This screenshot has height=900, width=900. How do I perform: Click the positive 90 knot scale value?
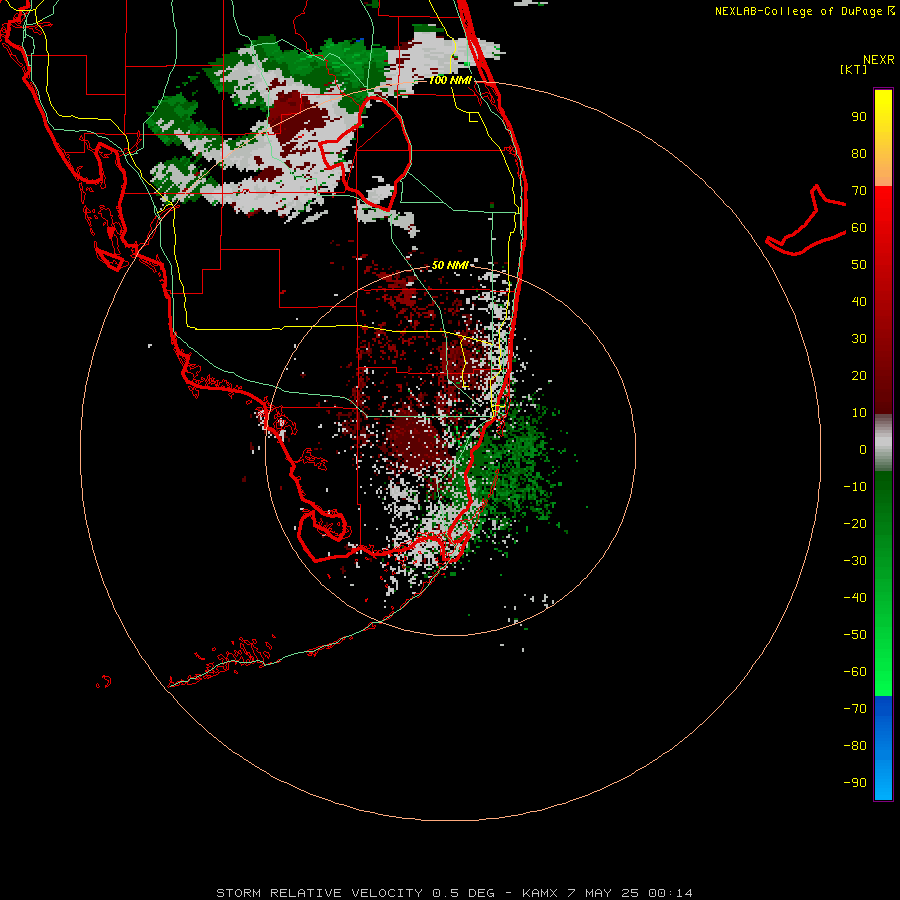click(x=859, y=117)
